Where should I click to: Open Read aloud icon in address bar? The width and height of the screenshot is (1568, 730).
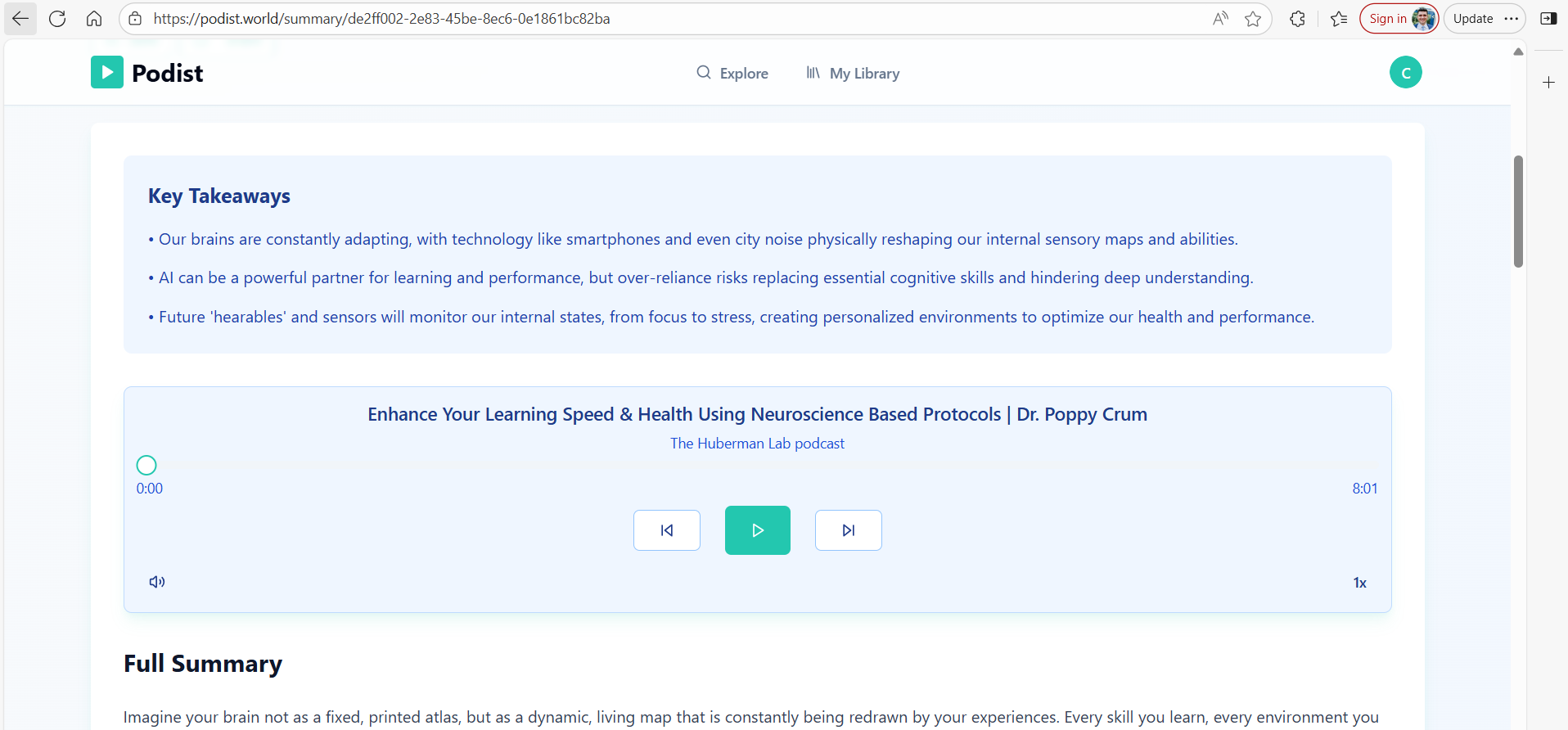[1220, 19]
